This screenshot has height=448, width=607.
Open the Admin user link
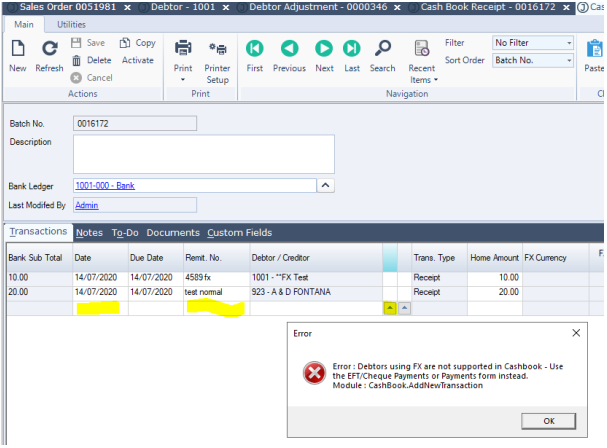pos(87,205)
